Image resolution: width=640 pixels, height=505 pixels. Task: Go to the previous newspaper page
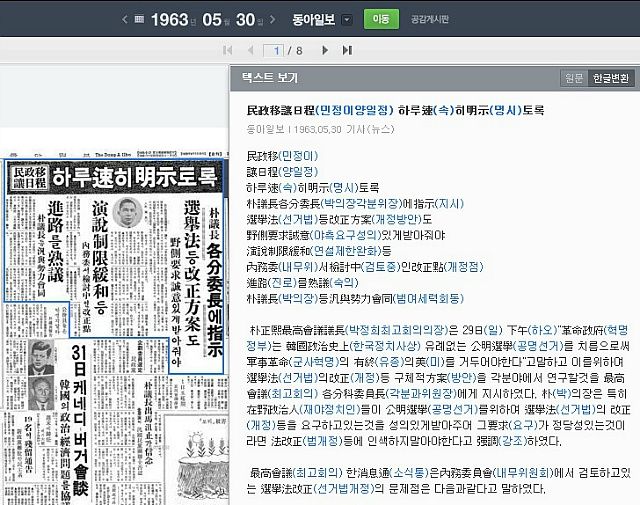pyautogui.click(x=251, y=50)
